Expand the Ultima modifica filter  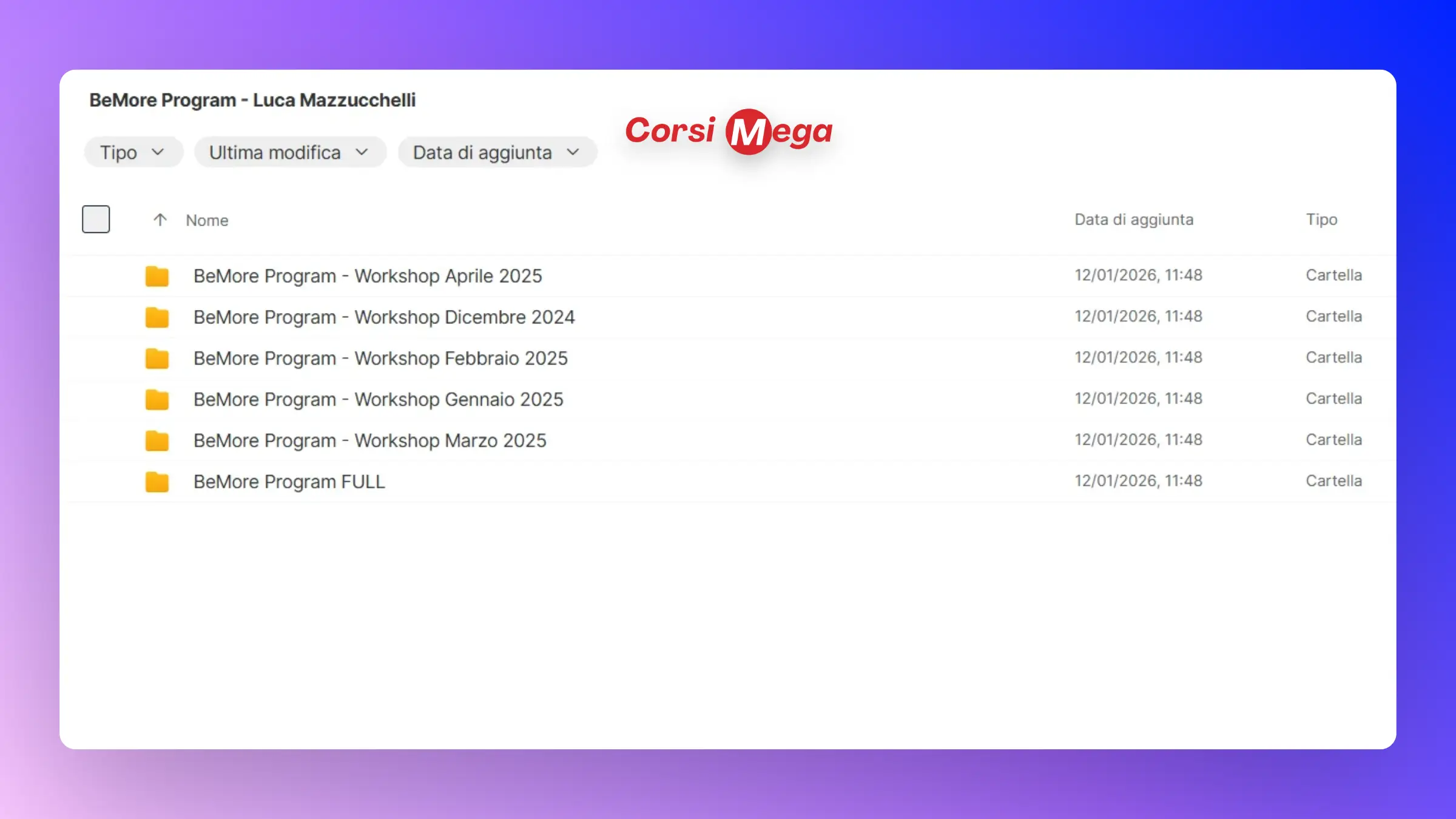point(289,152)
